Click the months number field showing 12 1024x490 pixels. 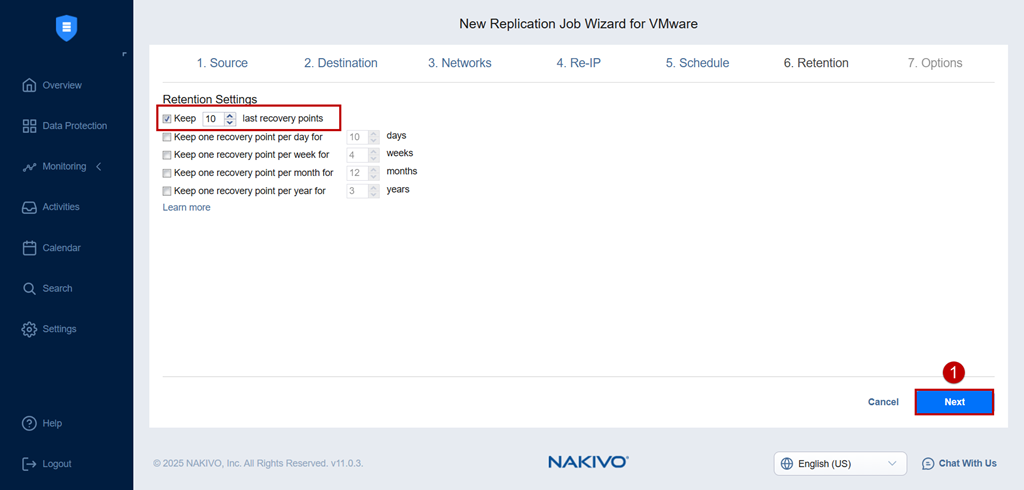(358, 173)
